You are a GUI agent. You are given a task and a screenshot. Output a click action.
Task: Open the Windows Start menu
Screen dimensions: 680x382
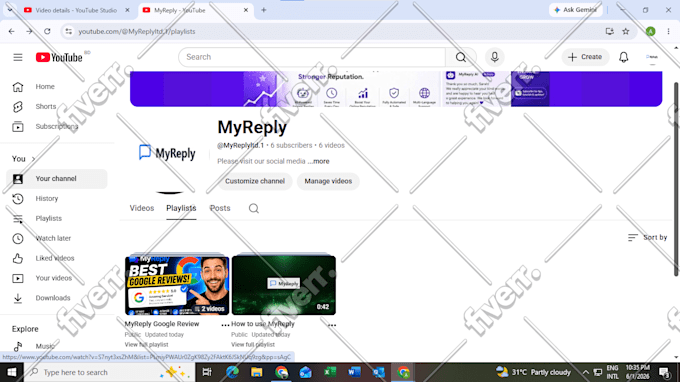[12, 372]
